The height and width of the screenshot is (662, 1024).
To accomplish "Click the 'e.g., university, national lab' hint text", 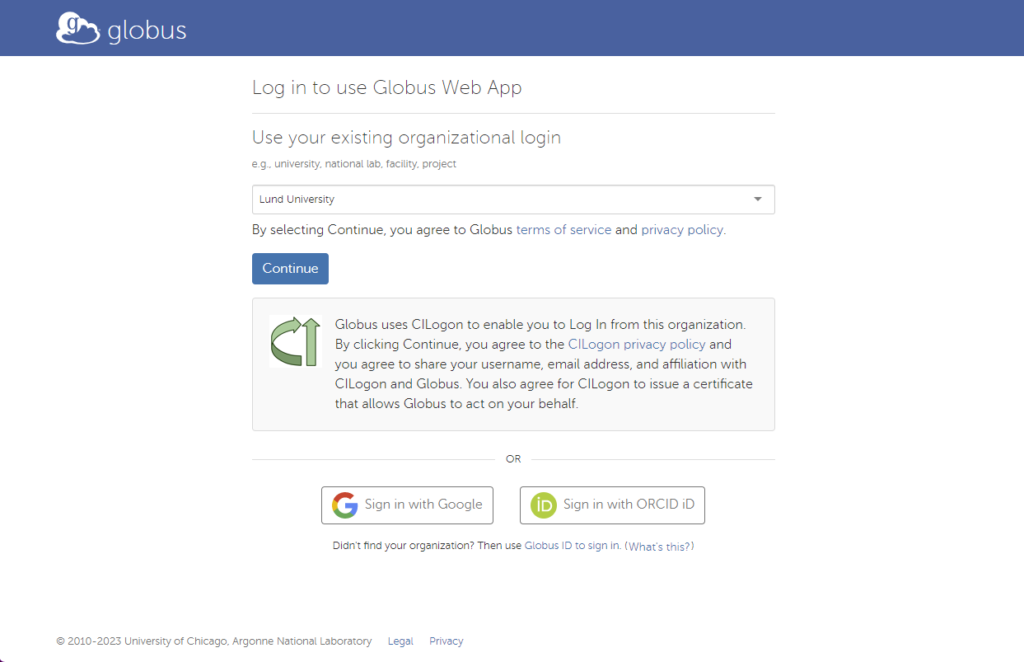I will [x=354, y=164].
